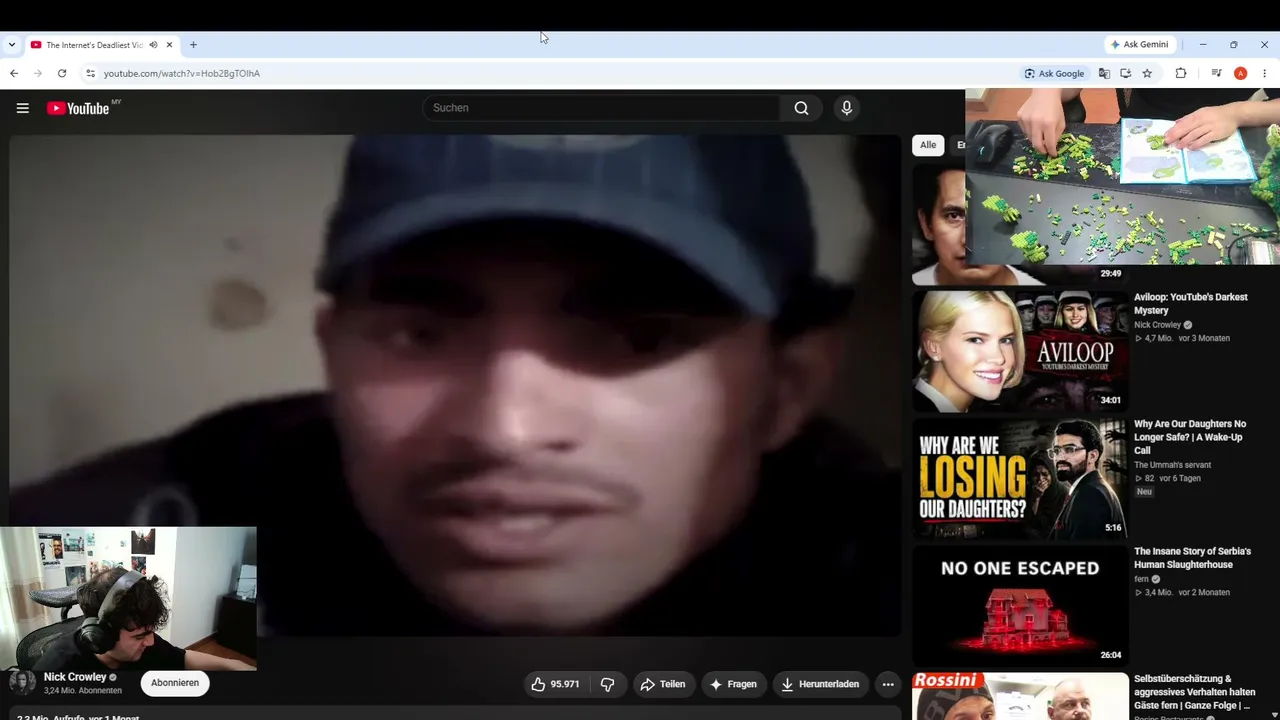The height and width of the screenshot is (720, 1280).
Task: Go forward with the browser forward arrow
Action: (38, 73)
